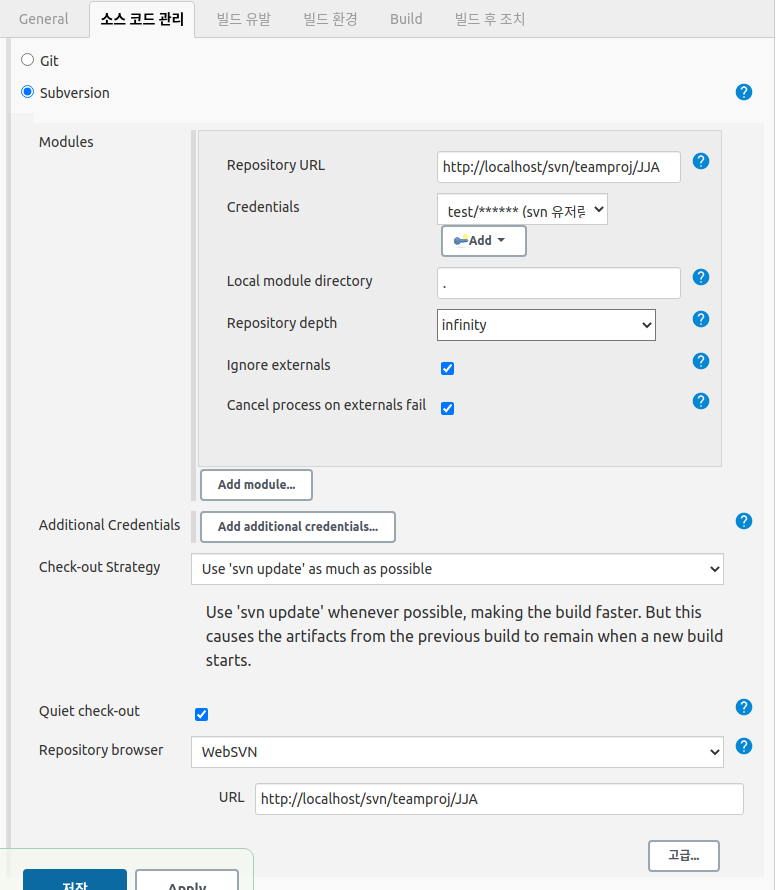Go to the 빌드 유발 tab
Screen dimensions: 784x890
click(244, 19)
